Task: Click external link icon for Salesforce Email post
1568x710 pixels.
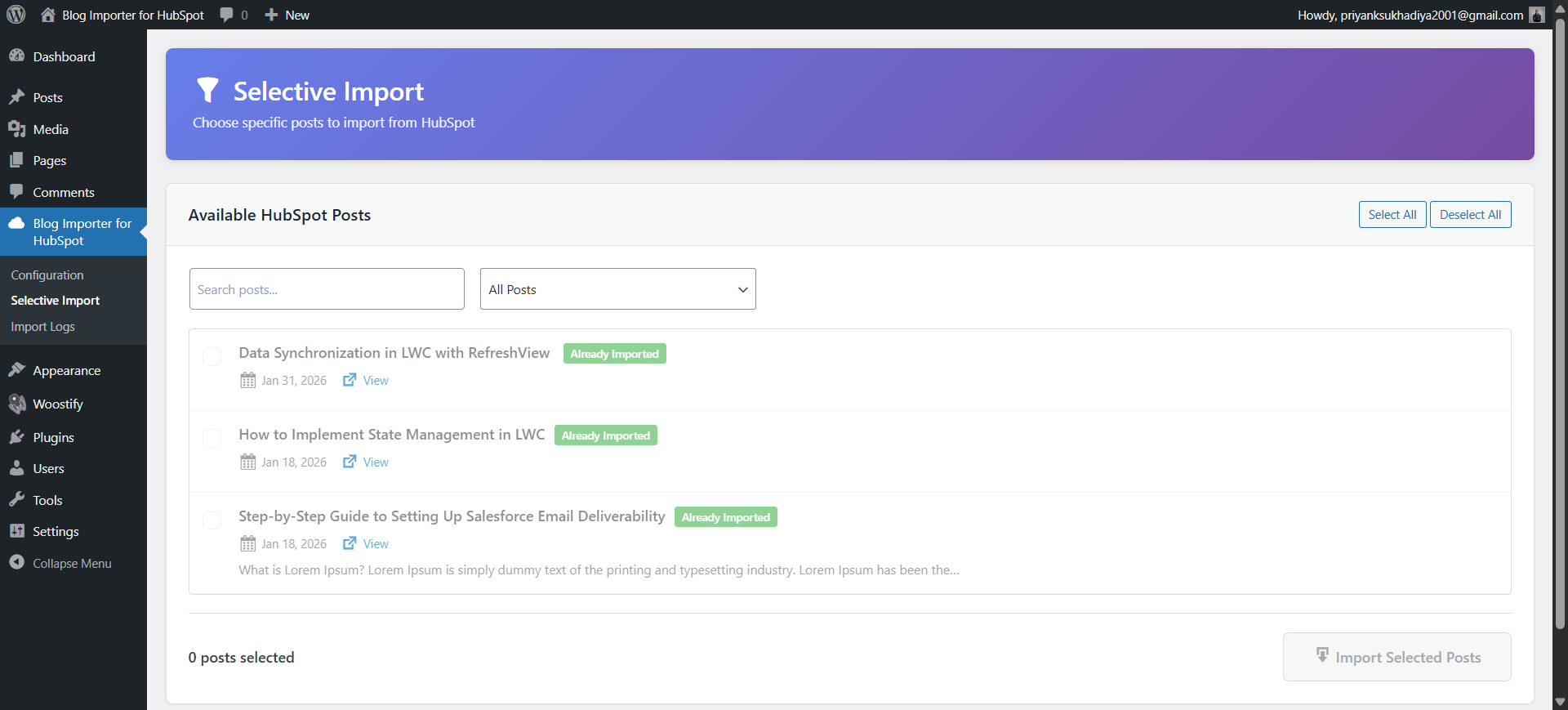Action: point(350,543)
